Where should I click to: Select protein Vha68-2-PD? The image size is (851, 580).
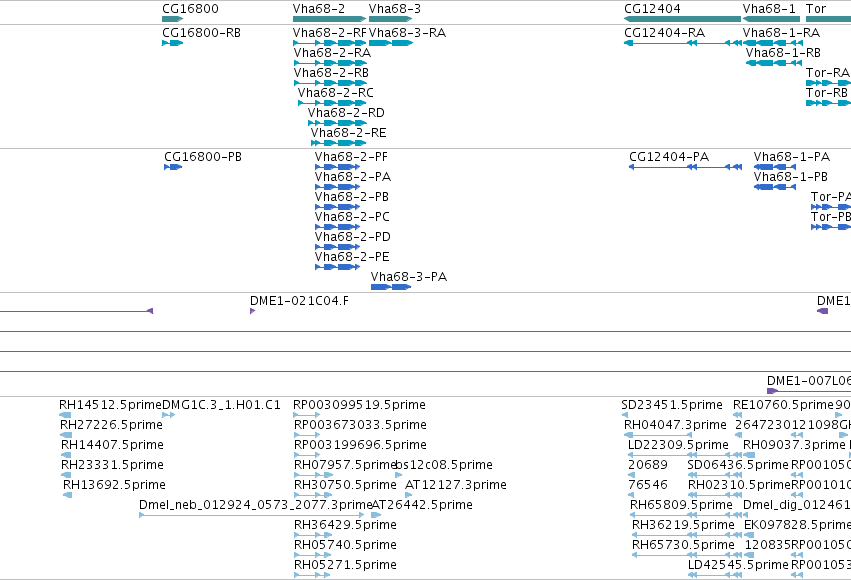click(353, 238)
